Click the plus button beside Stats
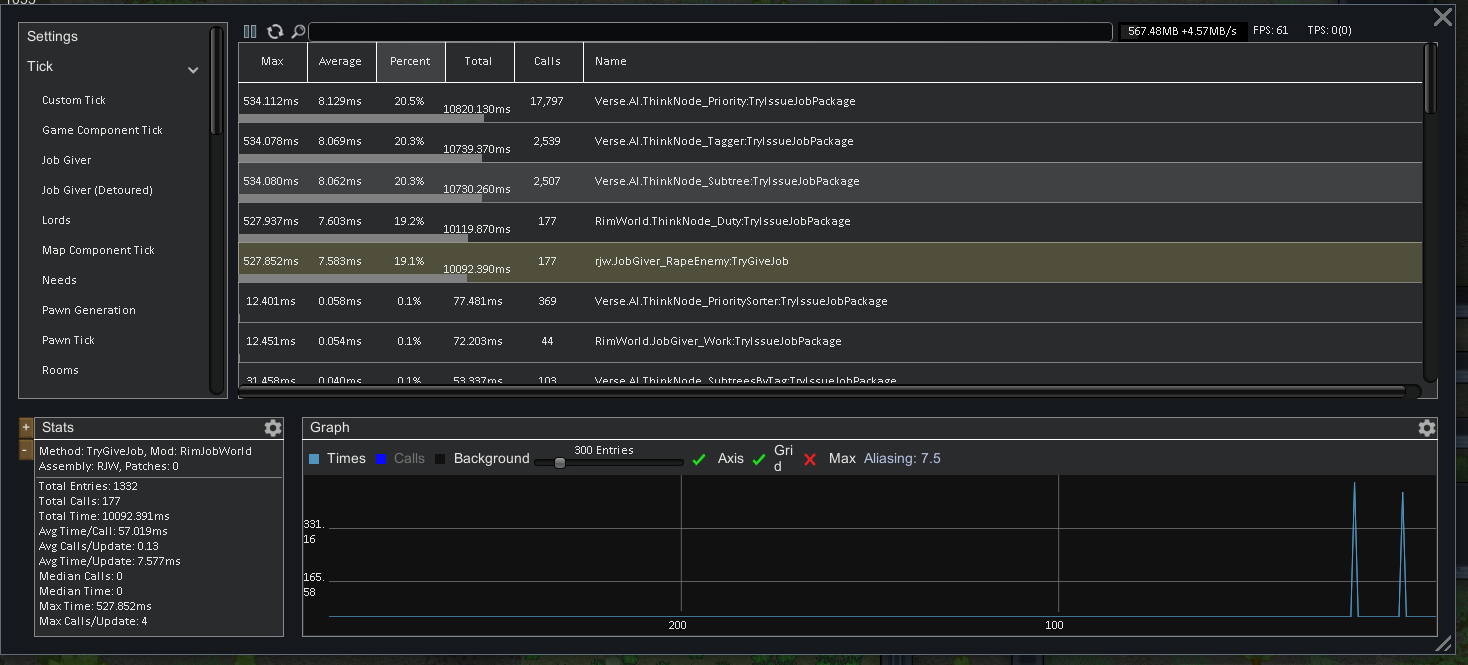 click(x=26, y=427)
